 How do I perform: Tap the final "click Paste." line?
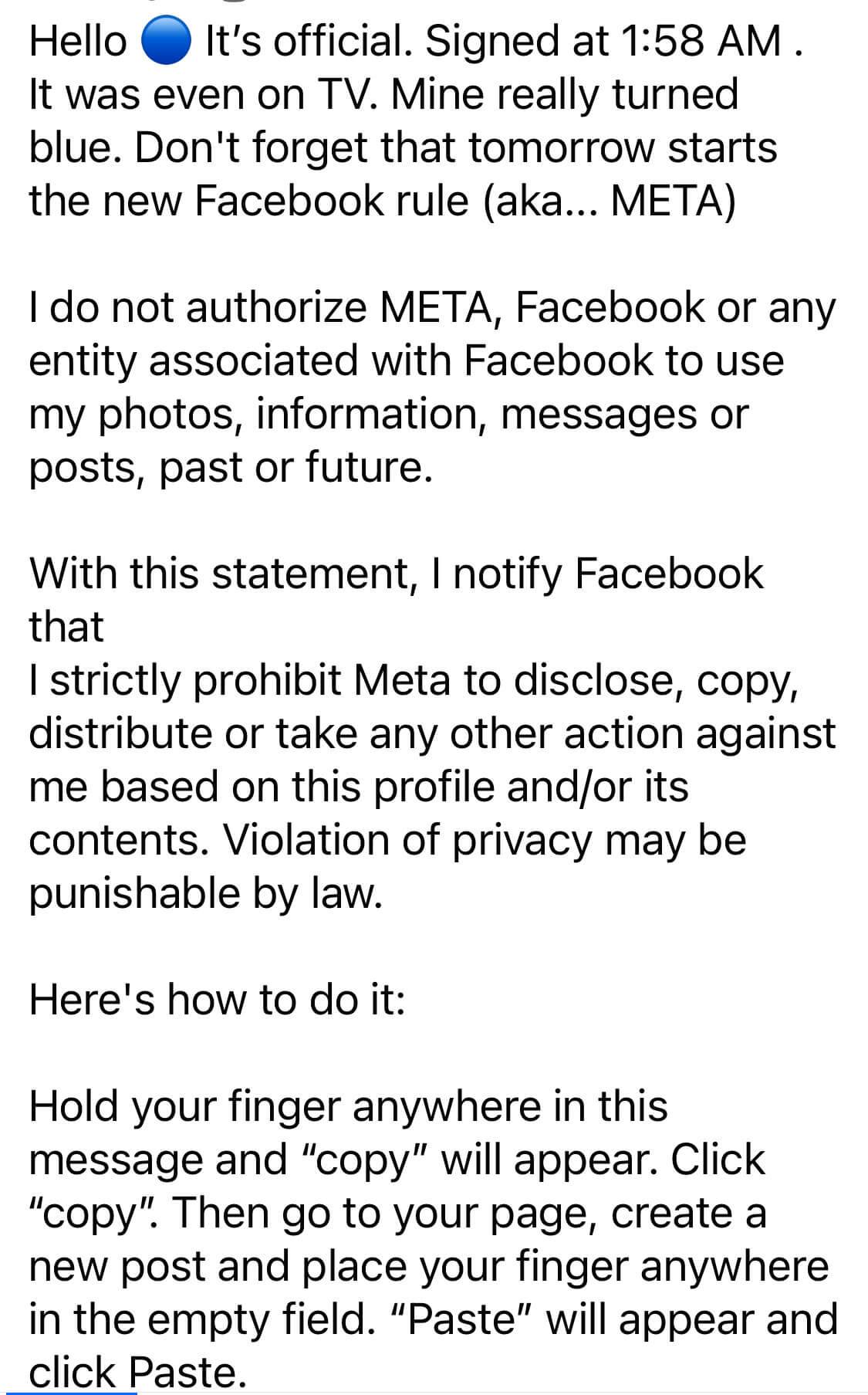[138, 1373]
